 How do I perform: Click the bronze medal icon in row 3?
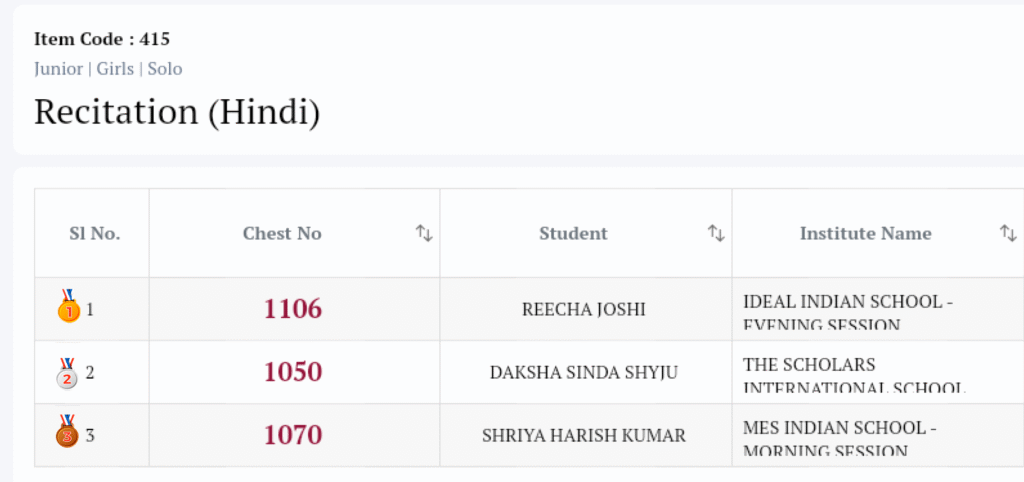[x=68, y=433]
